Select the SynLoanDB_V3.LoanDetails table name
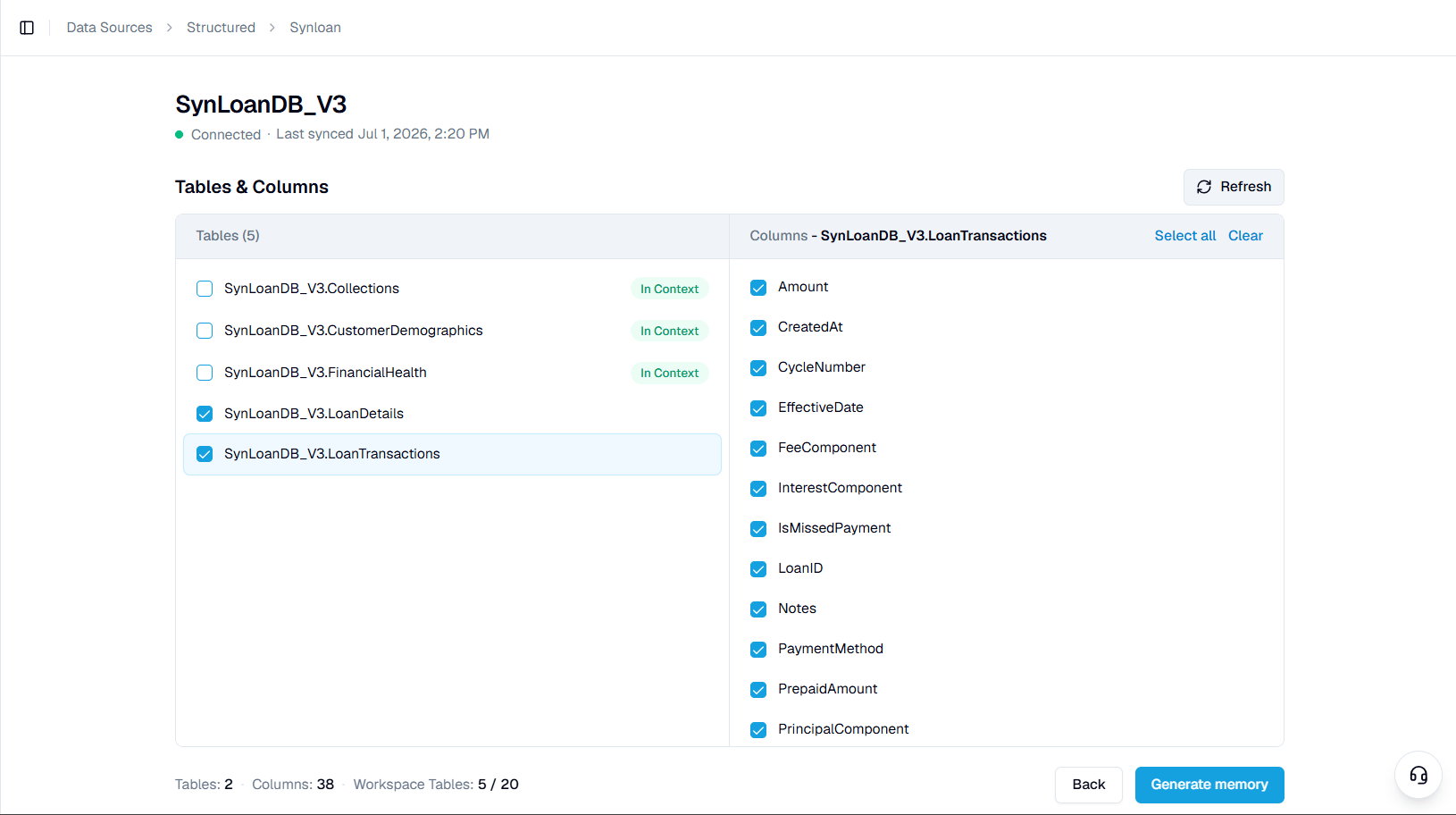The width and height of the screenshot is (1456, 815). tap(314, 414)
